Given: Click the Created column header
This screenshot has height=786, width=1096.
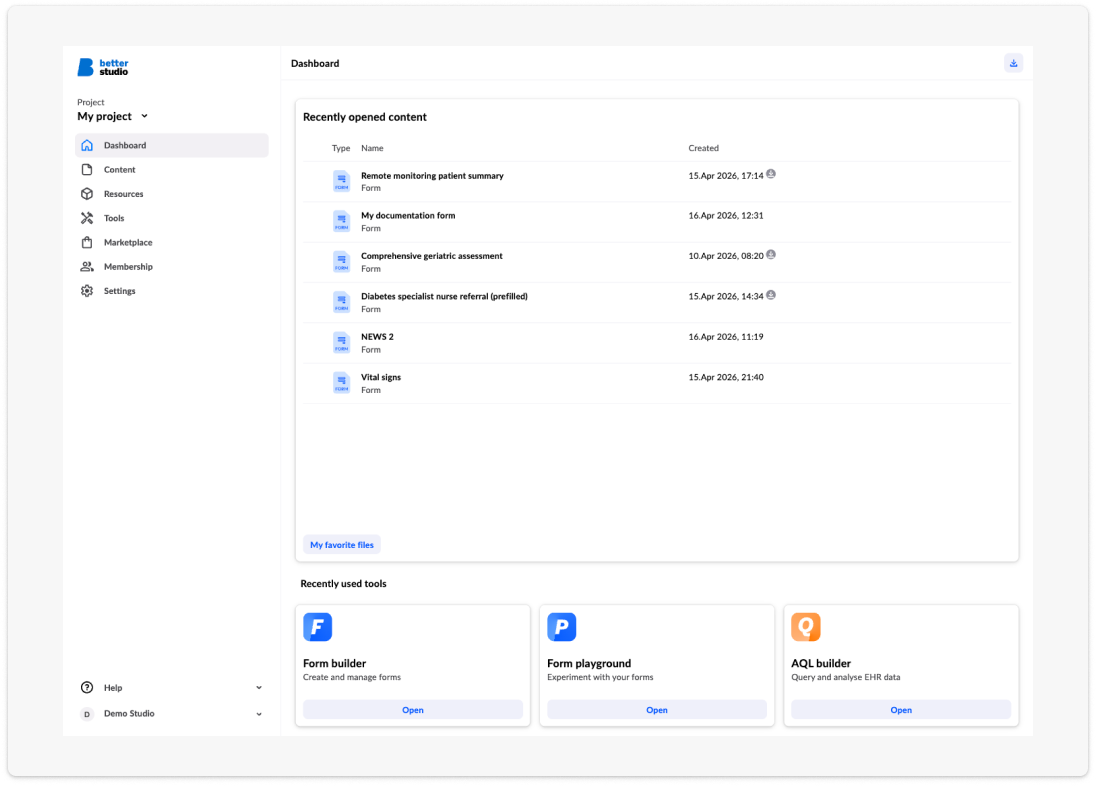Looking at the screenshot, I should pos(703,148).
